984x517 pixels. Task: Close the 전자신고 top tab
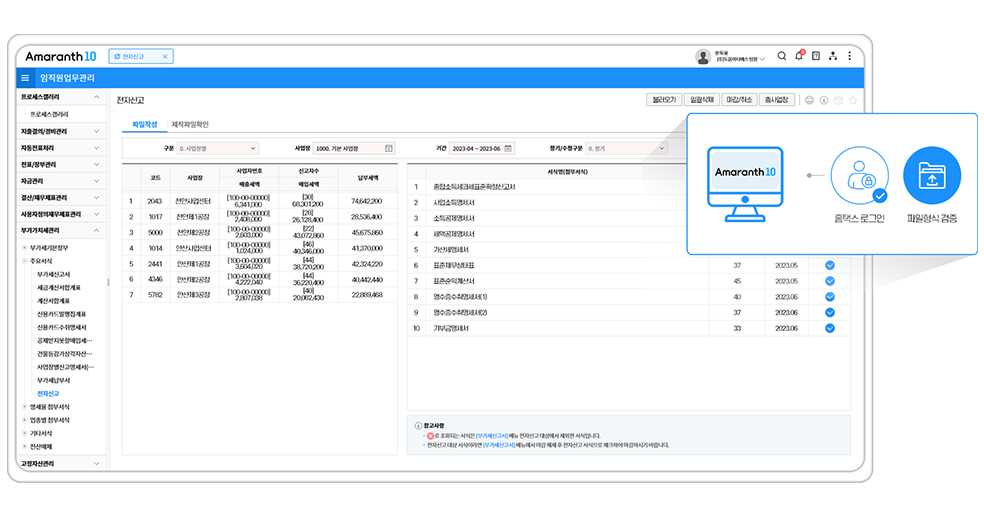pyautogui.click(x=165, y=56)
